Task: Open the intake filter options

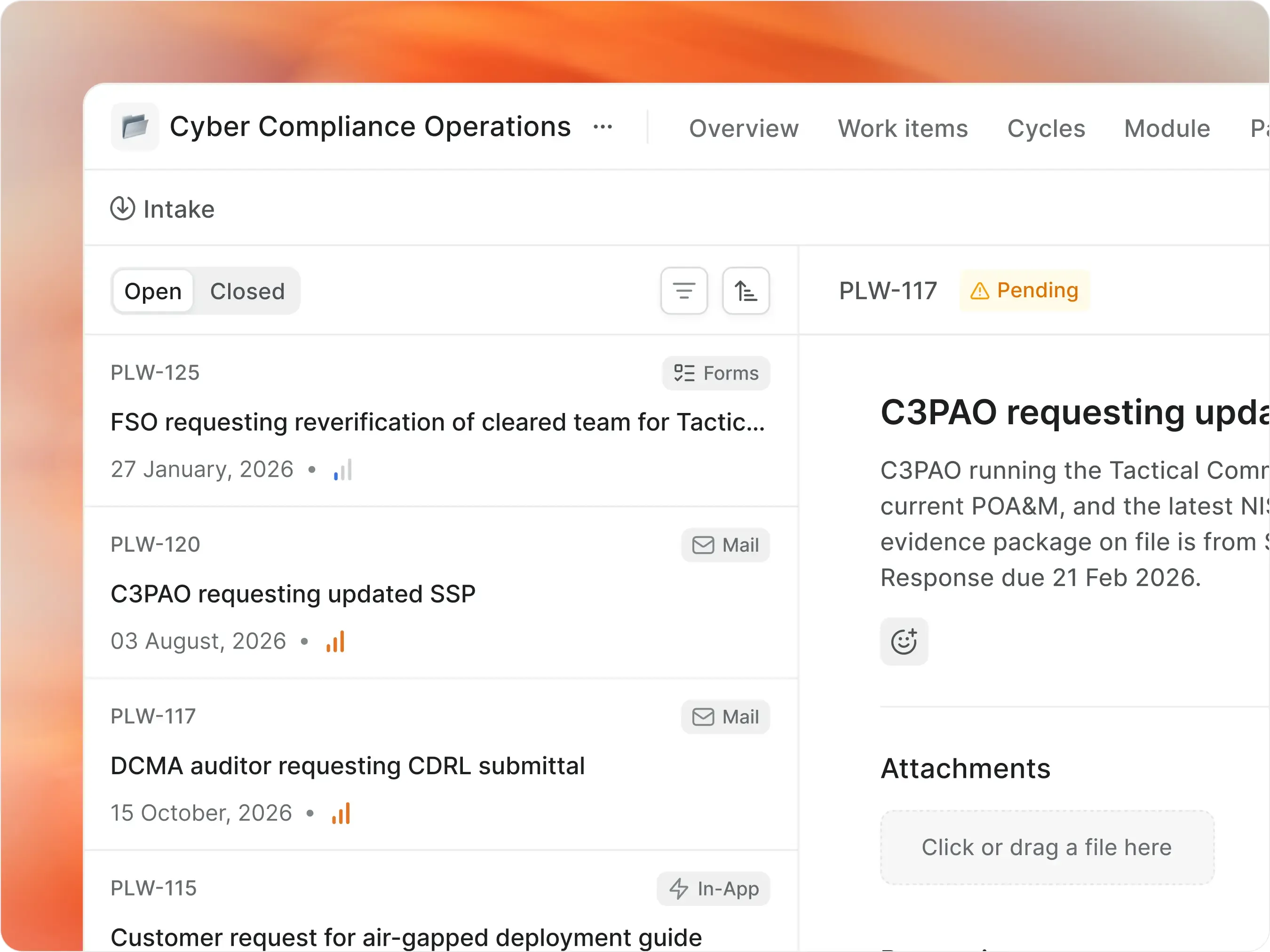Action: coord(684,291)
